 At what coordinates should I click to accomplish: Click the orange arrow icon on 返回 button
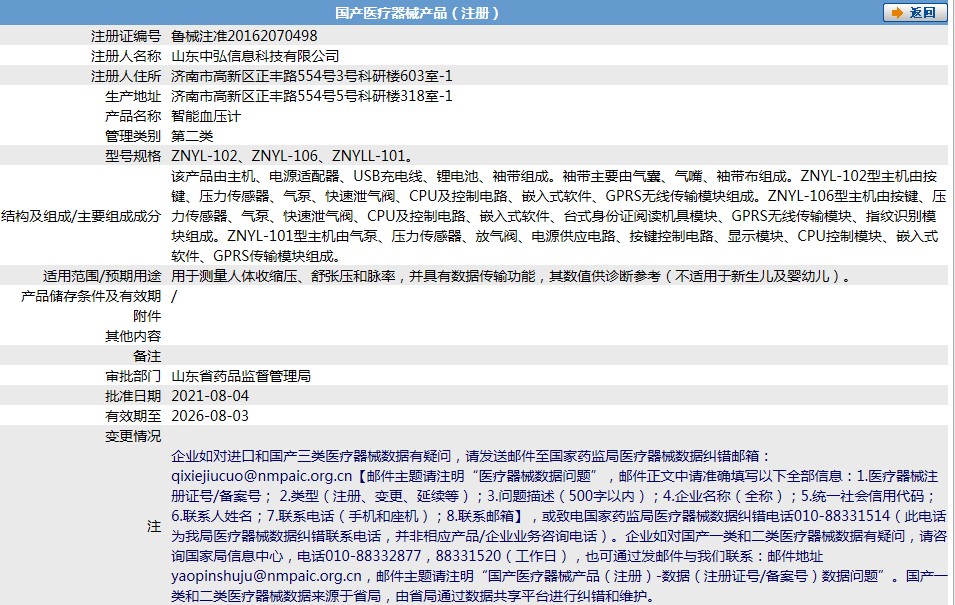897,13
